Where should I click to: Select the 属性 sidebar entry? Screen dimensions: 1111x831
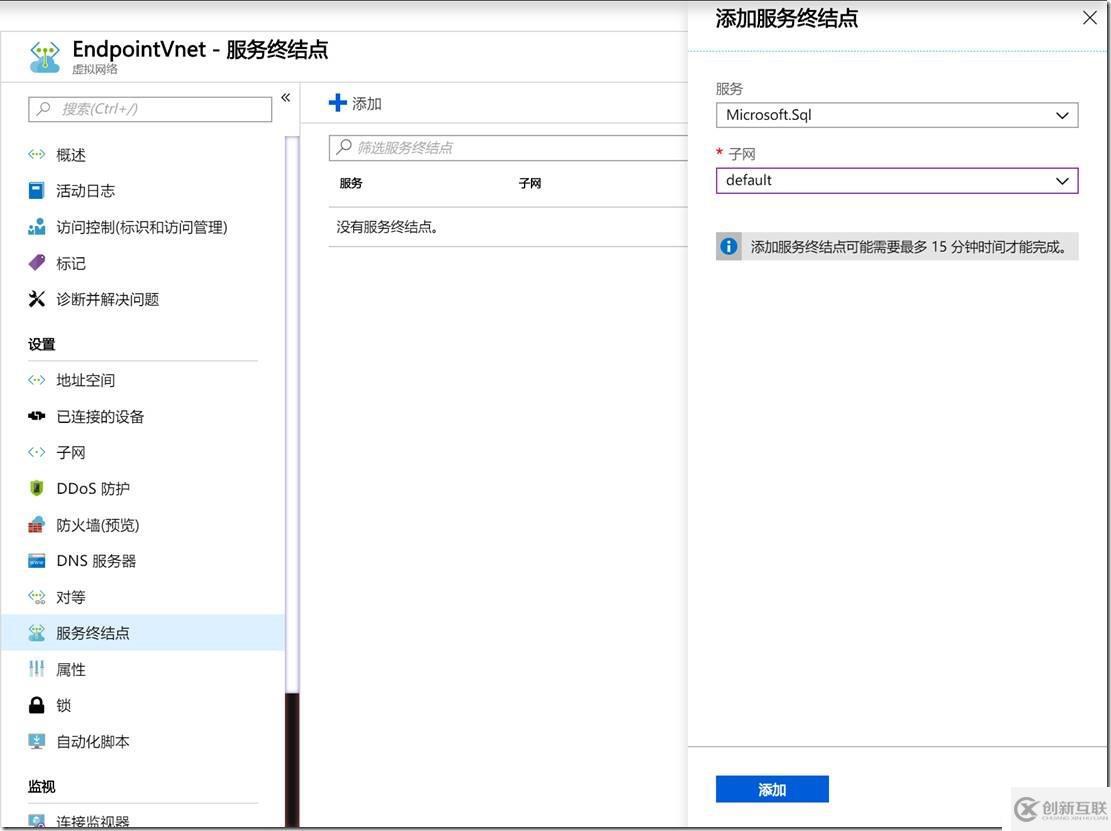pyautogui.click(x=69, y=668)
